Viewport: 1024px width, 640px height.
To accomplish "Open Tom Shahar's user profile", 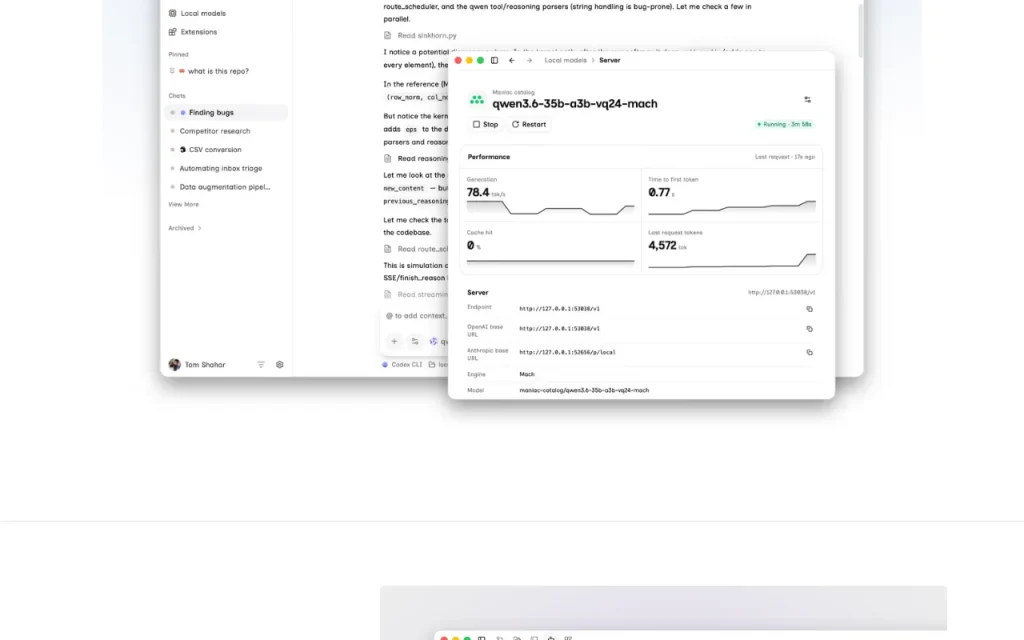I will coord(197,364).
